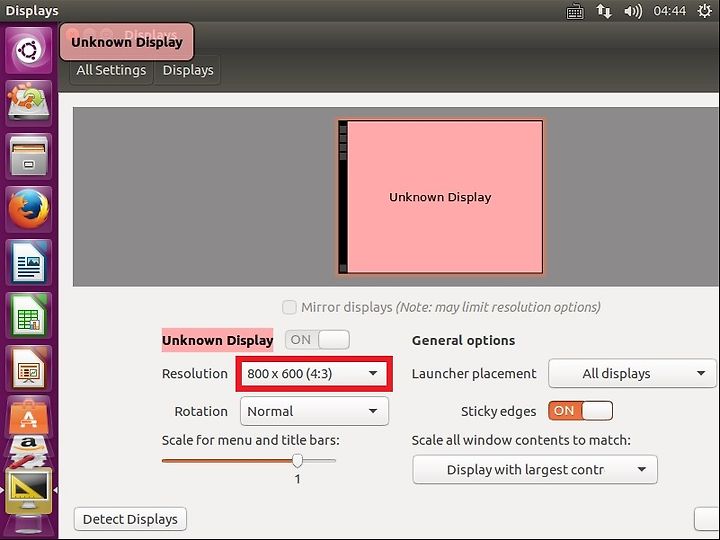Click the Displays title in the top panel
The height and width of the screenshot is (540, 720).
pos(32,11)
